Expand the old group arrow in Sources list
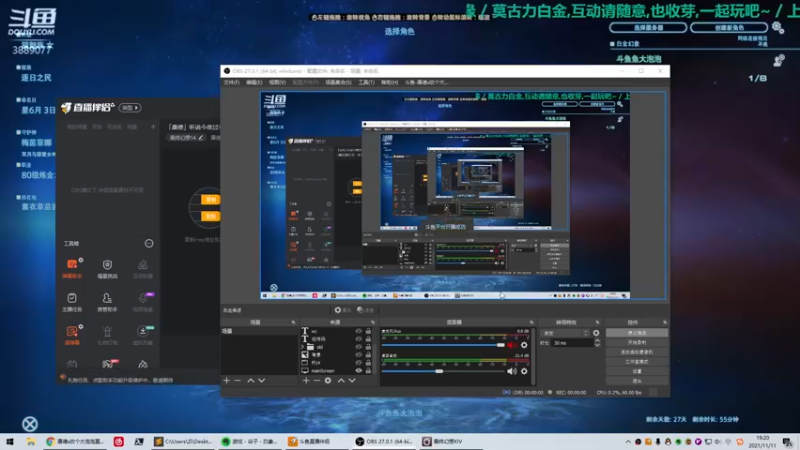Viewport: 800px width, 450px height. click(303, 347)
